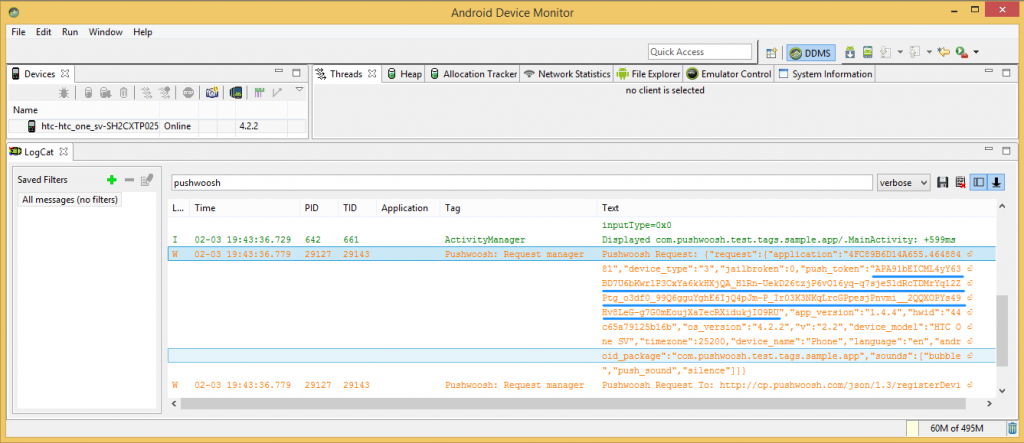Click the Android SDK Manager icon

click(849, 52)
